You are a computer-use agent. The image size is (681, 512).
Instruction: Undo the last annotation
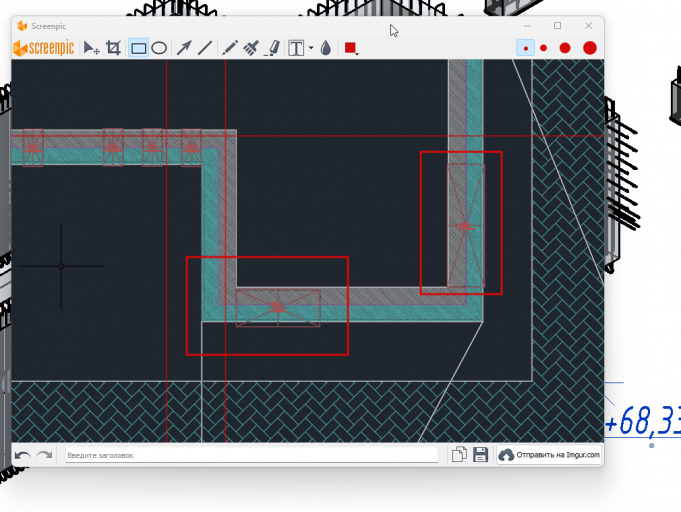[x=23, y=455]
